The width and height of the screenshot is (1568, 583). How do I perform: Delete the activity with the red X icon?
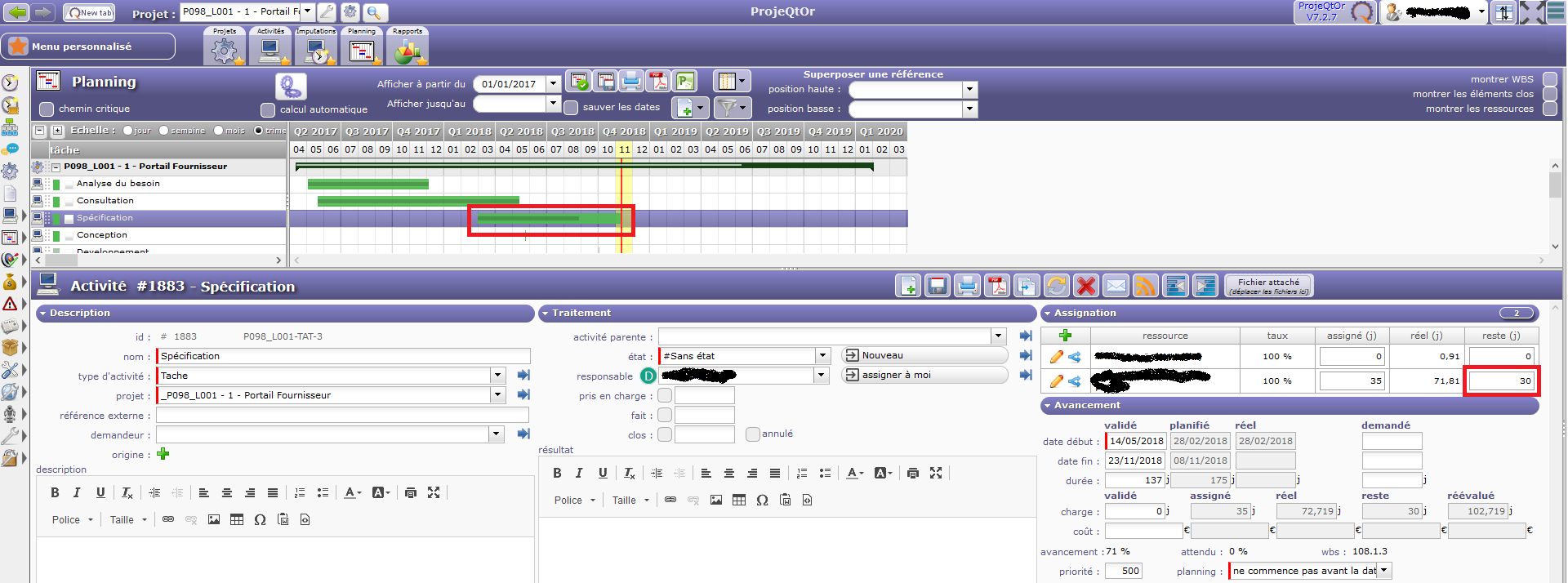click(x=1085, y=286)
